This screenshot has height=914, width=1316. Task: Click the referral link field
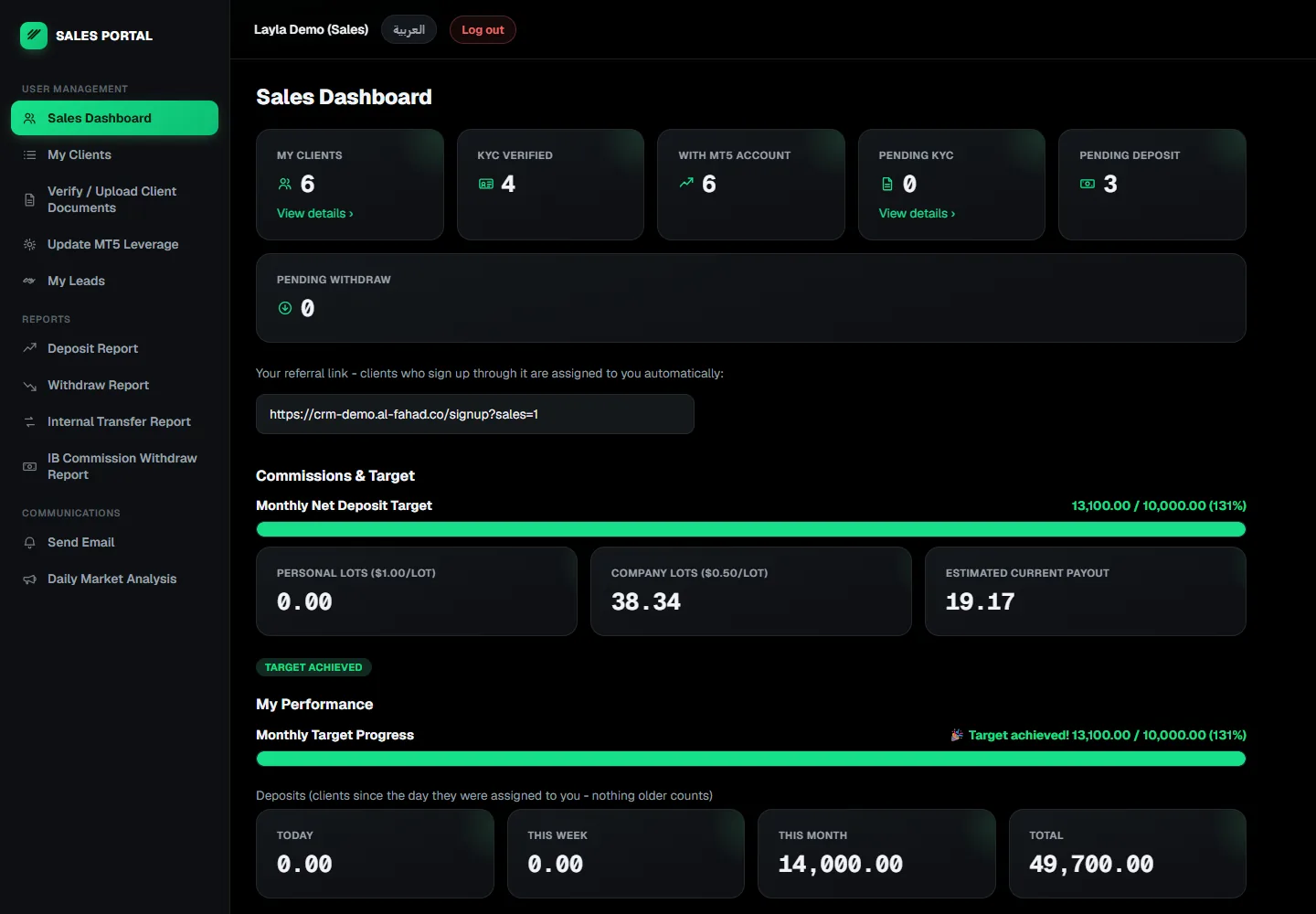(475, 414)
